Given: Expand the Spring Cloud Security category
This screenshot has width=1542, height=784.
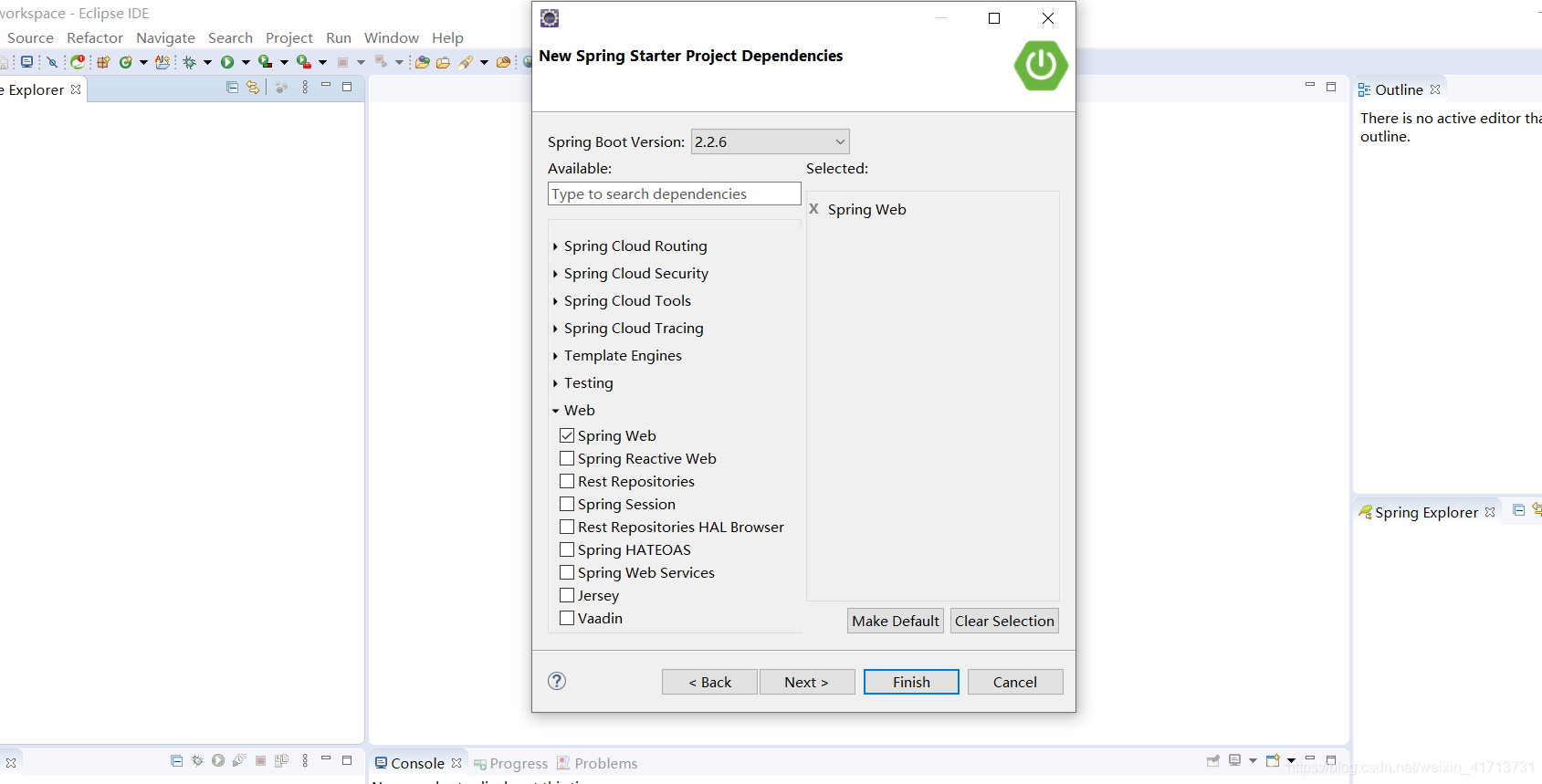Looking at the screenshot, I should click(x=555, y=274).
